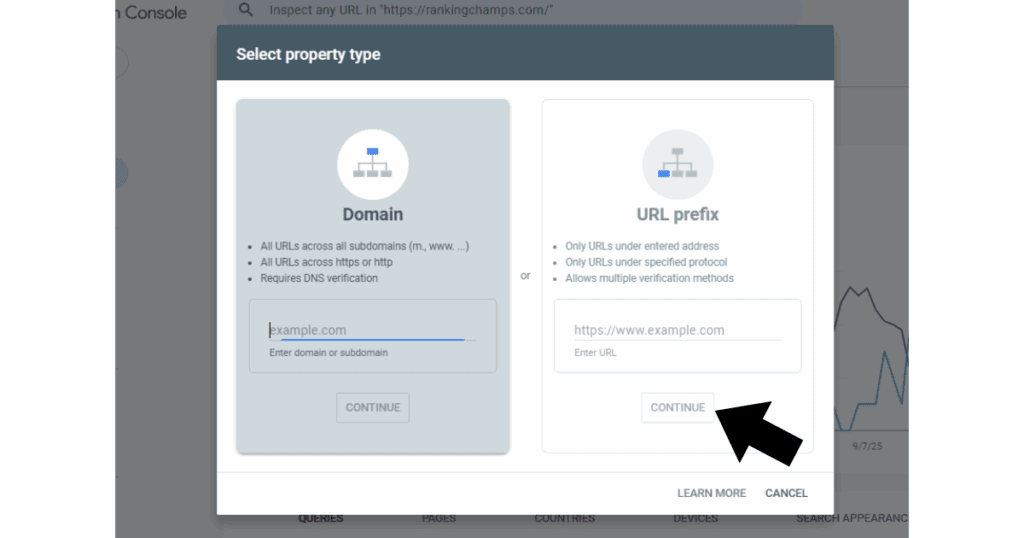Click the magnifier search icon
The image size is (1024, 538).
tap(245, 10)
